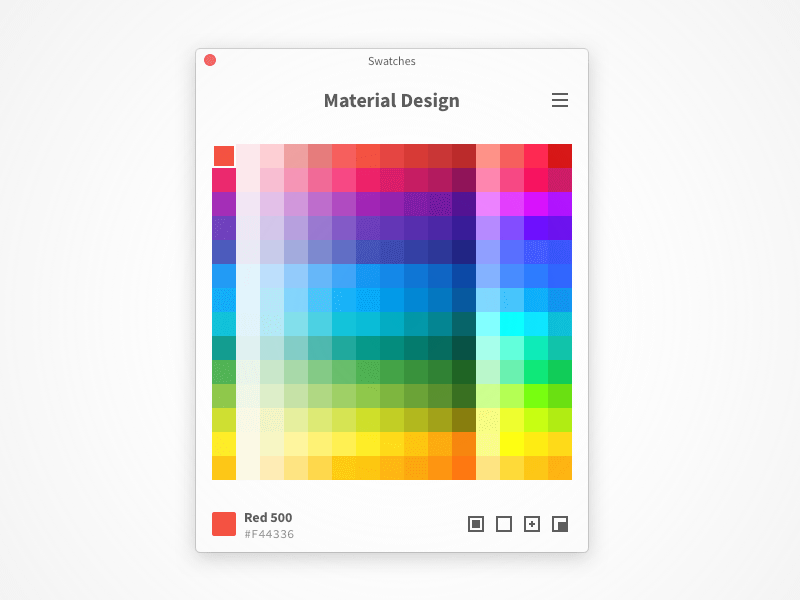Select the Blue 700 swatch

click(x=416, y=276)
